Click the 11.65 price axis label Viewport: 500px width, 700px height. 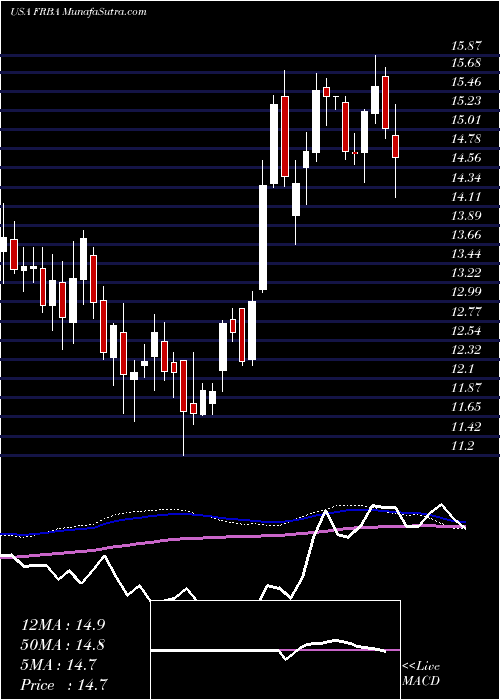[x=466, y=407]
